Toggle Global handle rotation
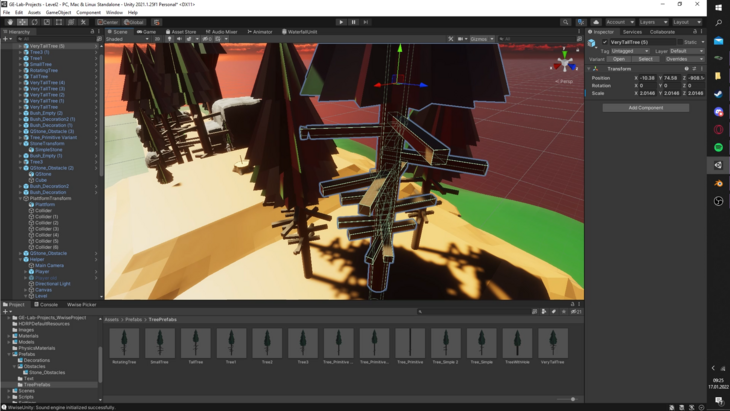This screenshot has width=730, height=411. pyautogui.click(x=134, y=22)
